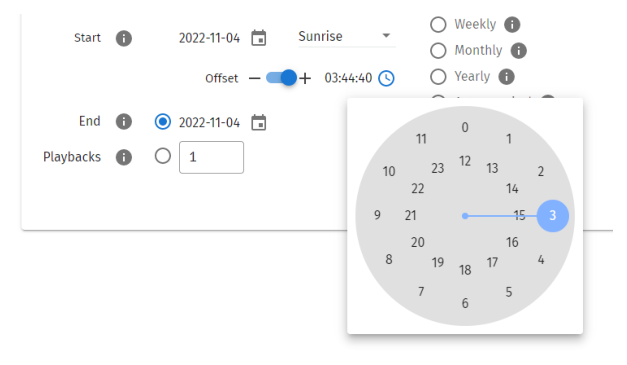Pick hour 21 on the inner ring

coord(410,215)
